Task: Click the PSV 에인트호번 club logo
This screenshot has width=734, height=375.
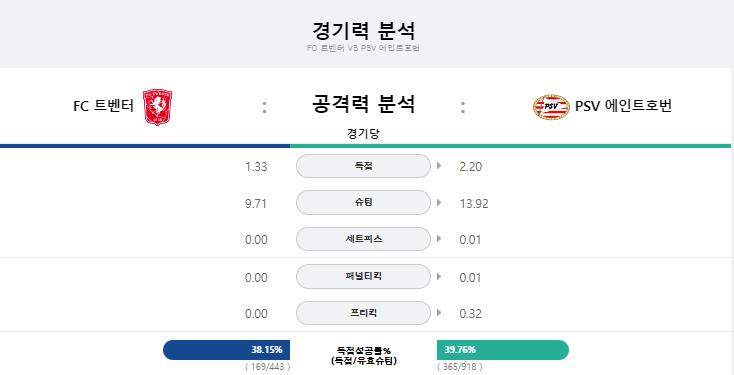Action: [551, 107]
